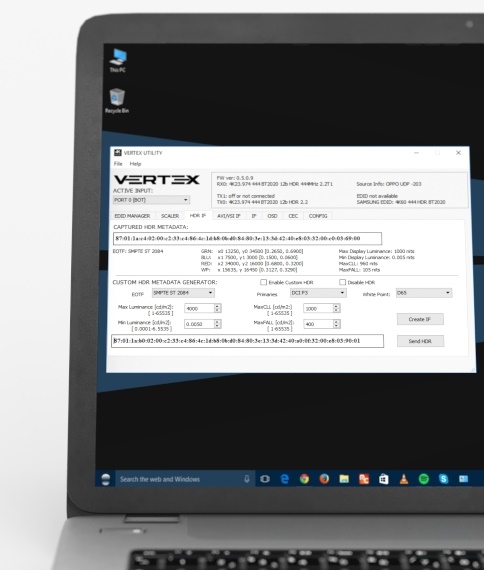Click the FW ver: 0.5.0.9 text

coord(235,178)
